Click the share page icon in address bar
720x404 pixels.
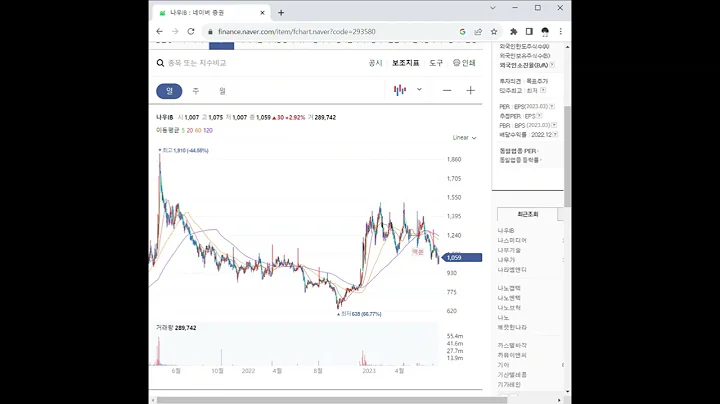point(478,32)
